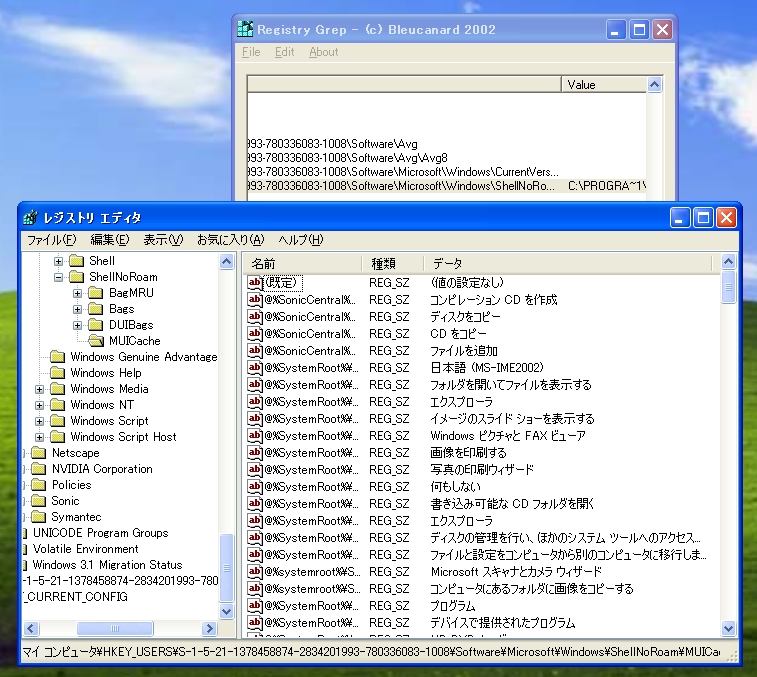
Task: Click Registry Editor app icon in title bar
Action: pos(30,218)
